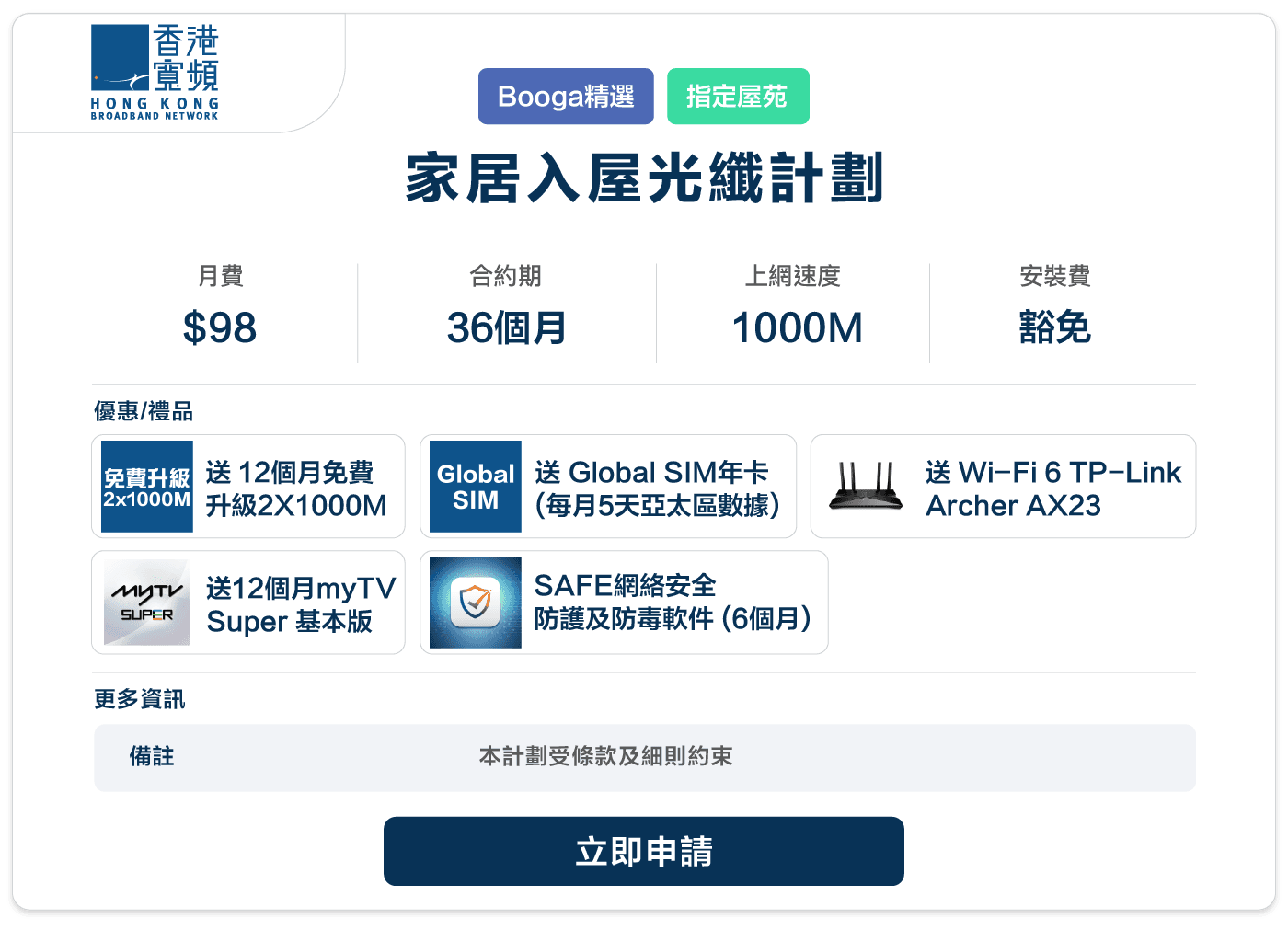Open the Wi-Fi 6 TP-Link Archer AX23 offer

pyautogui.click(x=1003, y=486)
